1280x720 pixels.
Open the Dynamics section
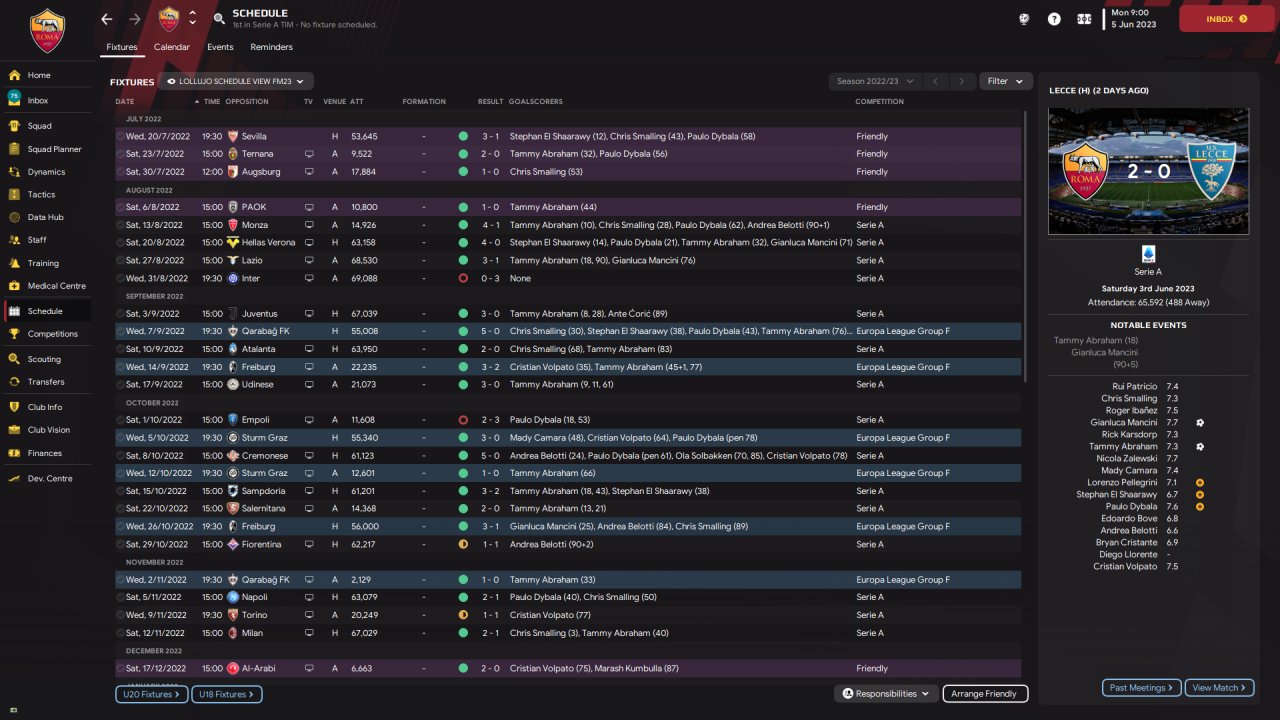tap(46, 172)
